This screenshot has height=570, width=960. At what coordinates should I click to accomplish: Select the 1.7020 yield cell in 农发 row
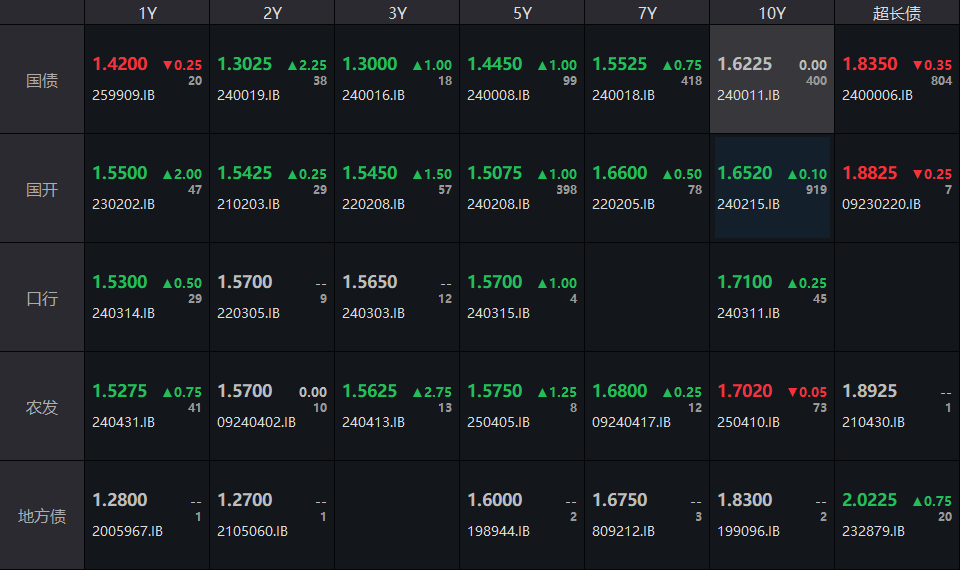(745, 391)
